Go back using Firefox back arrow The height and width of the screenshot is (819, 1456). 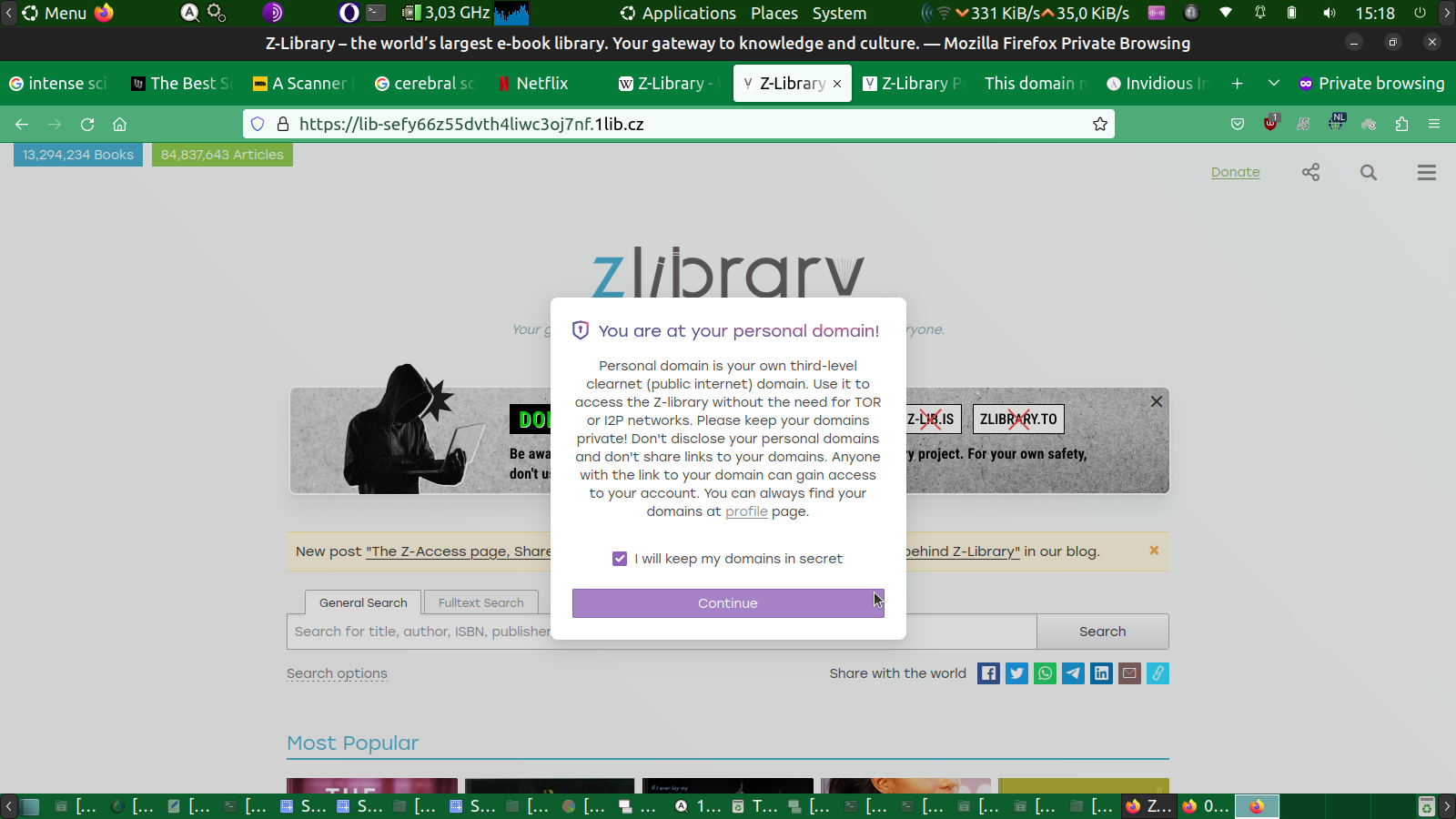pos(22,124)
